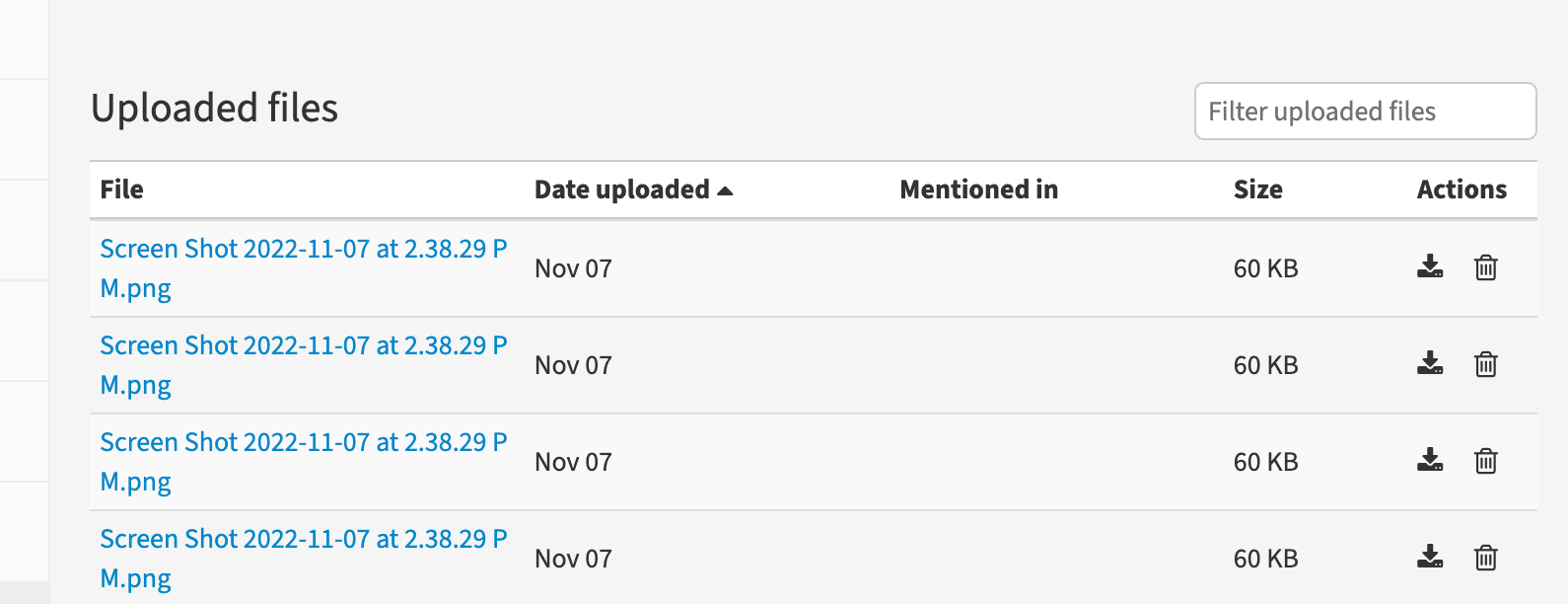Download the last visible uploaded file
Viewport: 1568px width, 604px height.
1430,558
